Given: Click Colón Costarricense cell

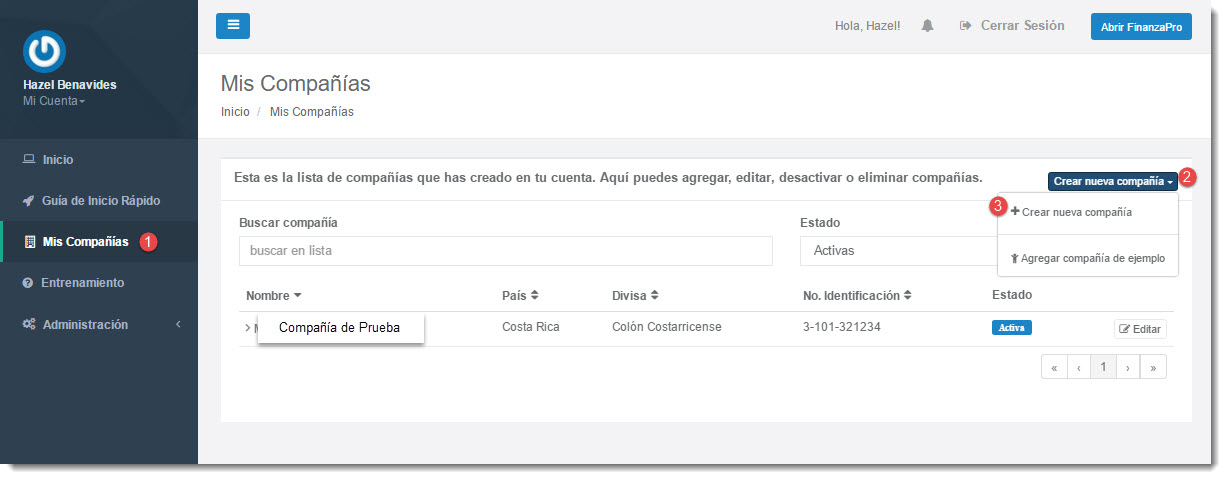Looking at the screenshot, I should coord(667,327).
